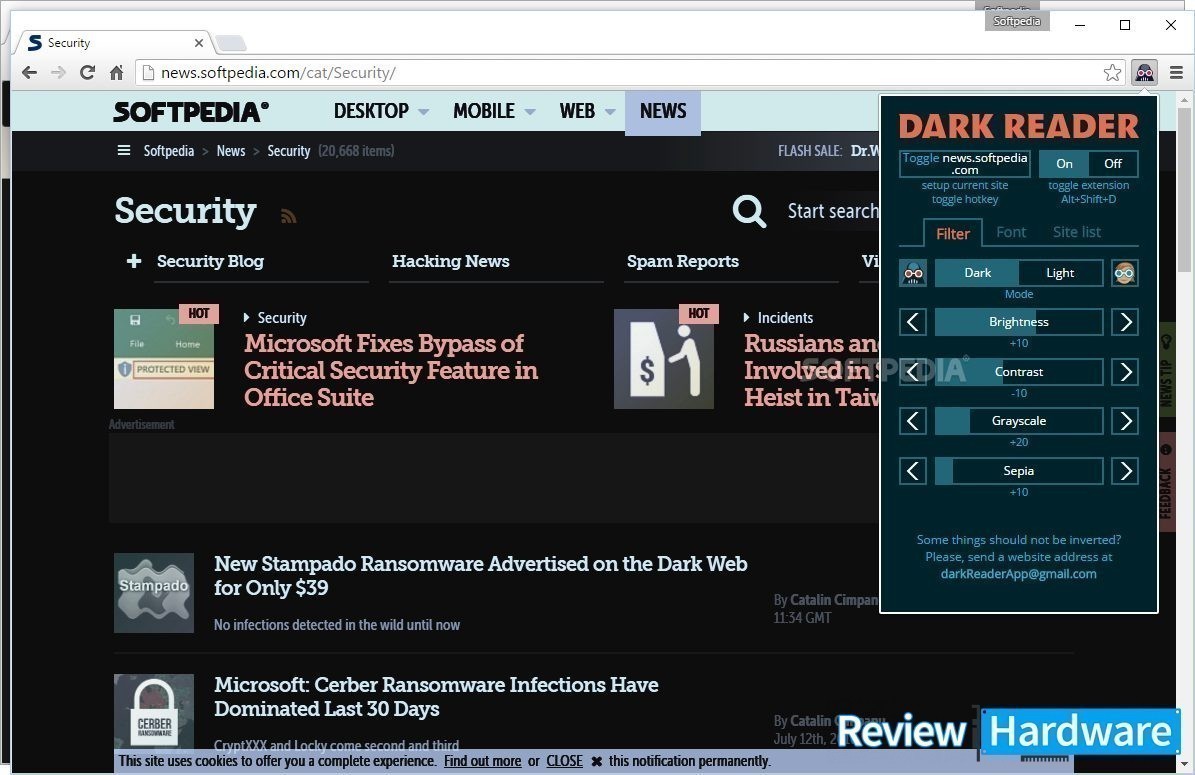Decrease Contrast with left arrow
Image resolution: width=1195 pixels, height=775 pixels.
[913, 372]
